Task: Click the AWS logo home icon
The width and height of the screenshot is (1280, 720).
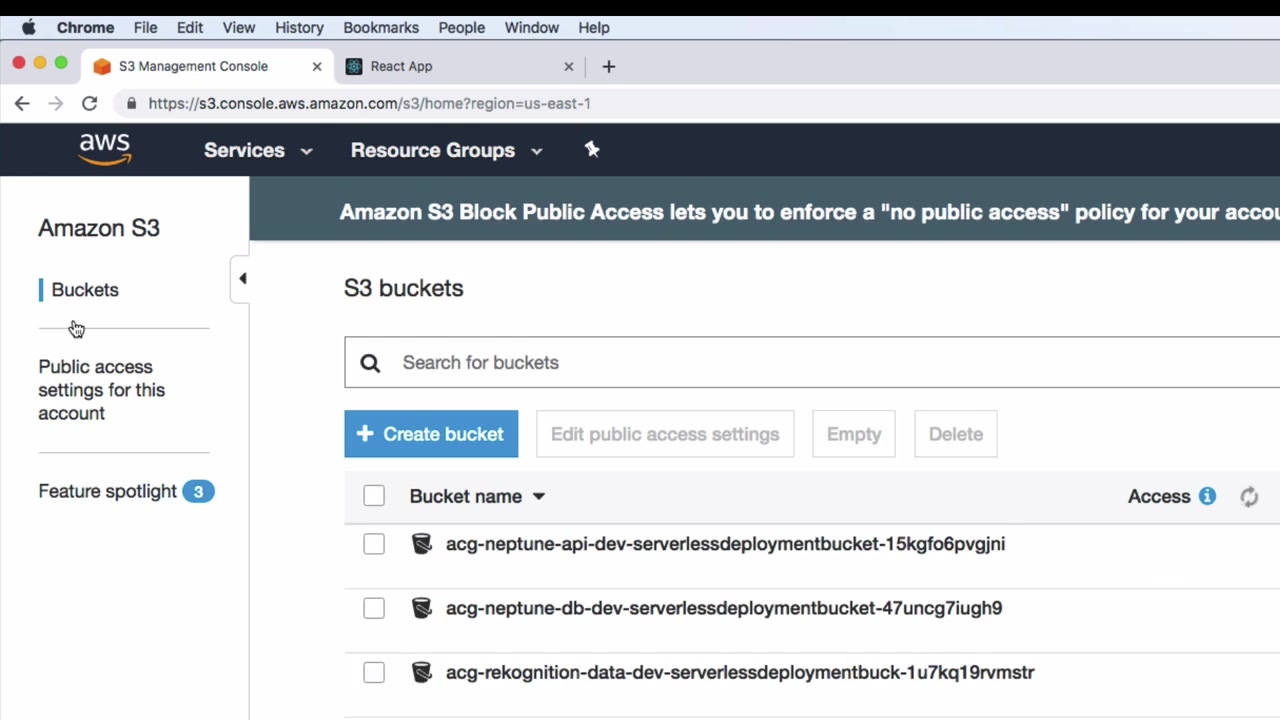Action: pyautogui.click(x=105, y=149)
